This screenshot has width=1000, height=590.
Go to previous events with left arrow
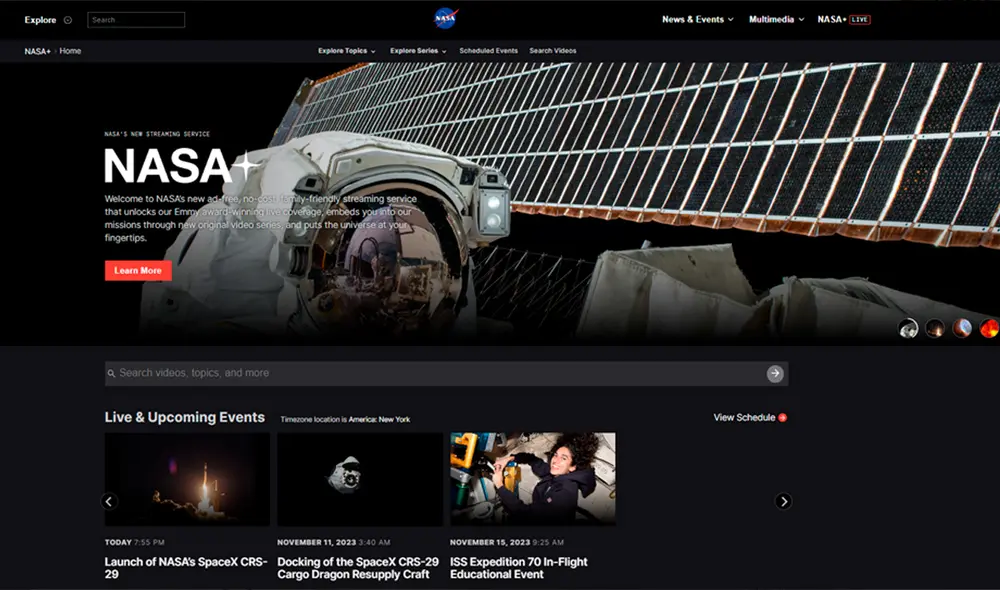(110, 501)
